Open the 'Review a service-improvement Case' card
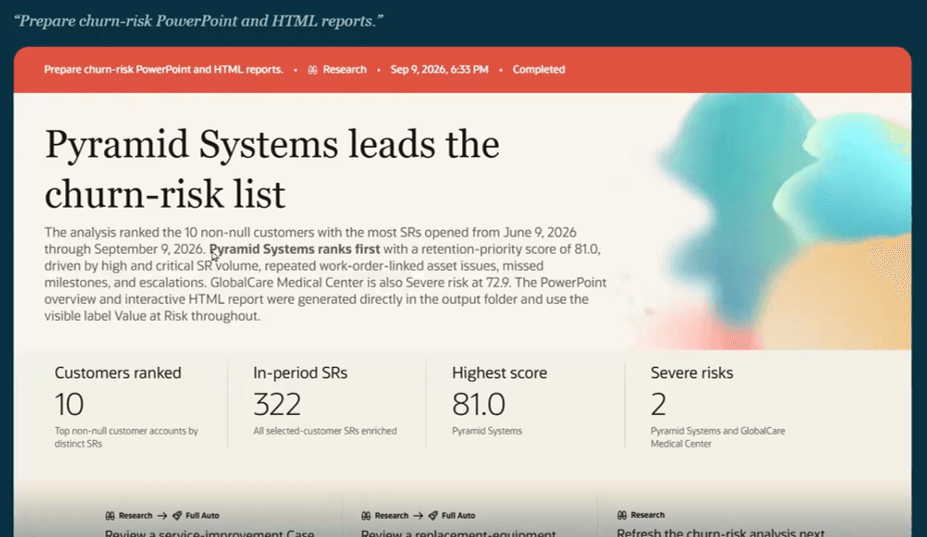The width and height of the screenshot is (927, 537). (x=209, y=532)
